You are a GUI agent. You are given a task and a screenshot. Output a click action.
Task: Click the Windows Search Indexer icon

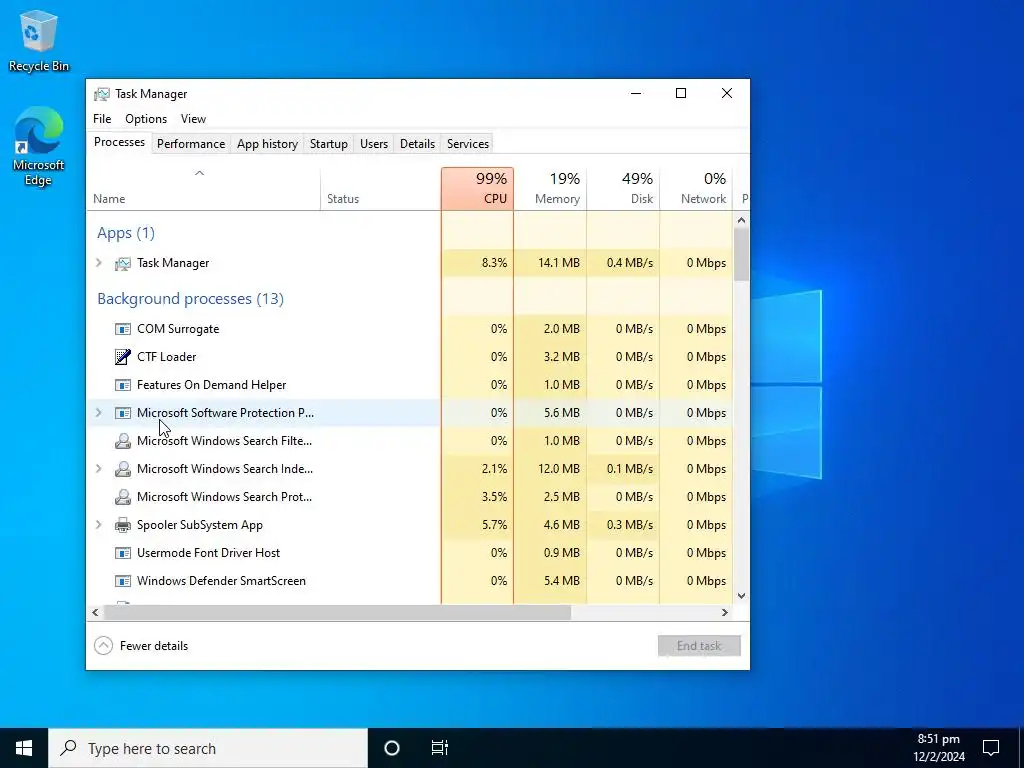(123, 469)
